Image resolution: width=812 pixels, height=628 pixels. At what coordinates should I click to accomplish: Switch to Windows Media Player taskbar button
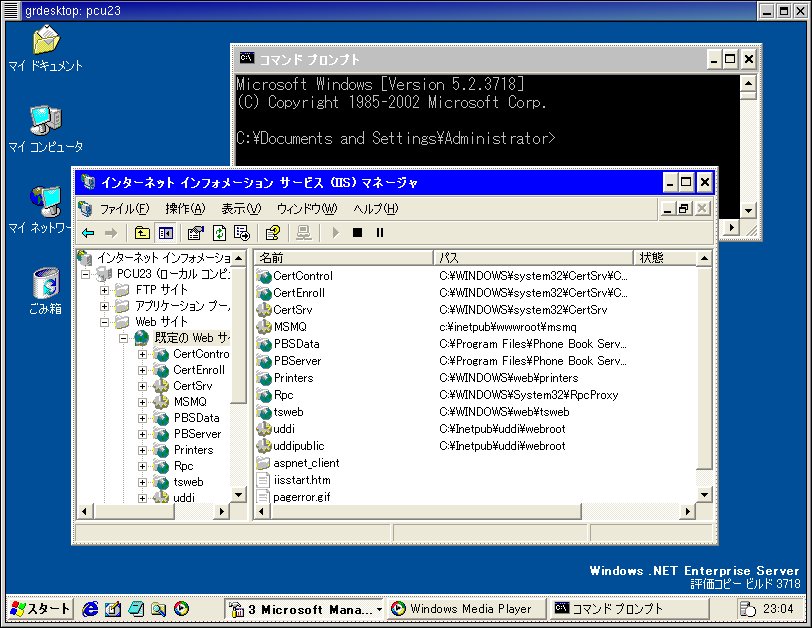467,609
